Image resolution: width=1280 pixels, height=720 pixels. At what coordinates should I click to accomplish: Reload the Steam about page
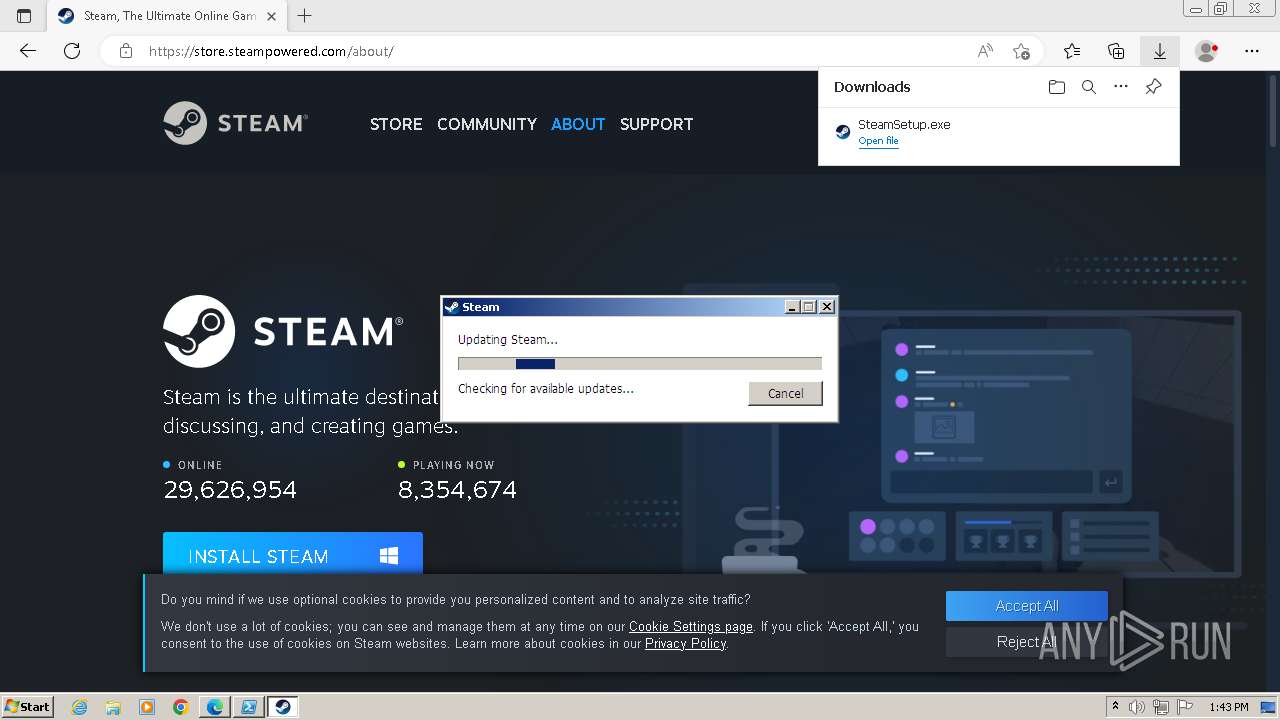[72, 51]
